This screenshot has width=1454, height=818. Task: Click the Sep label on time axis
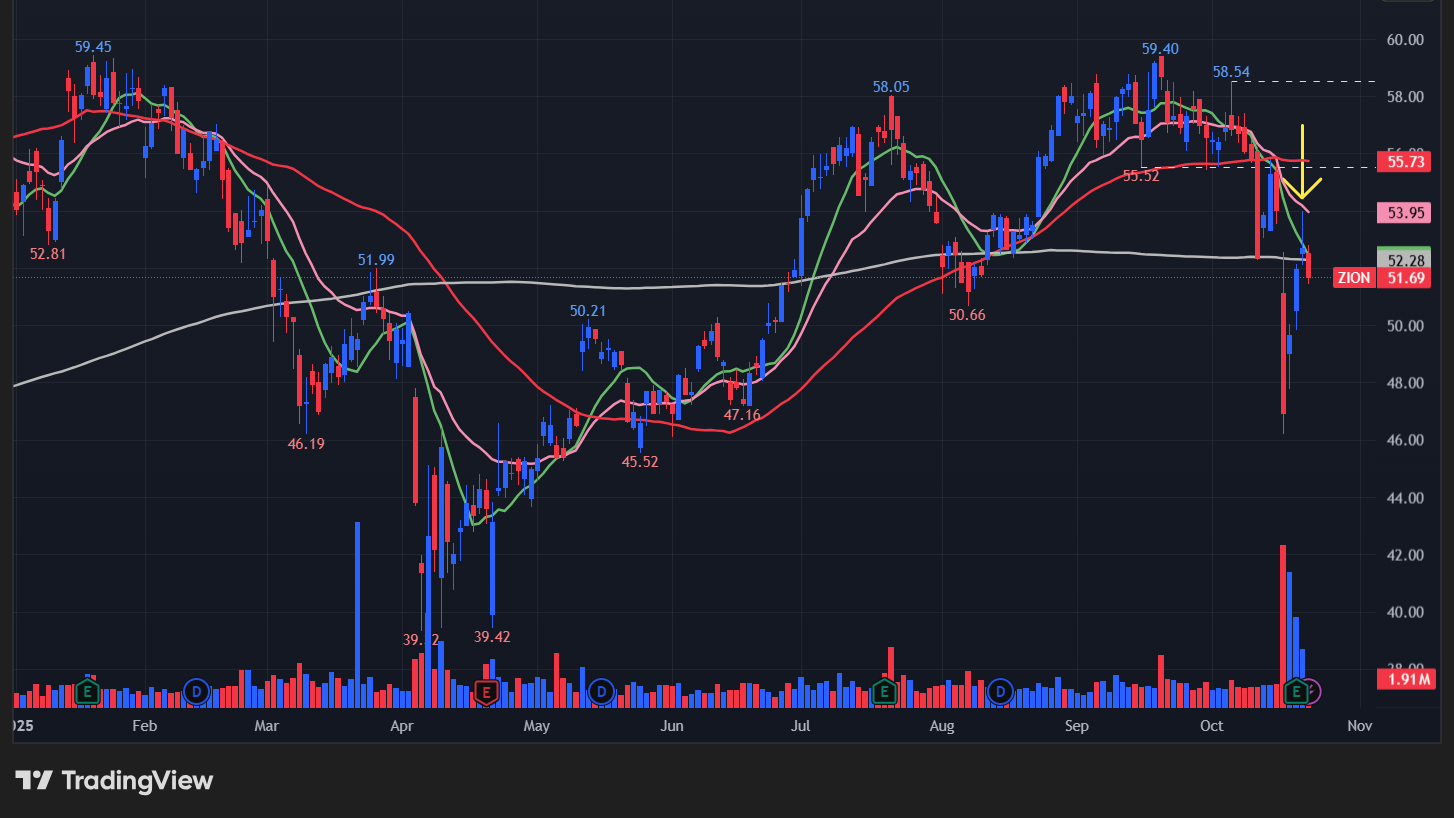click(1076, 725)
